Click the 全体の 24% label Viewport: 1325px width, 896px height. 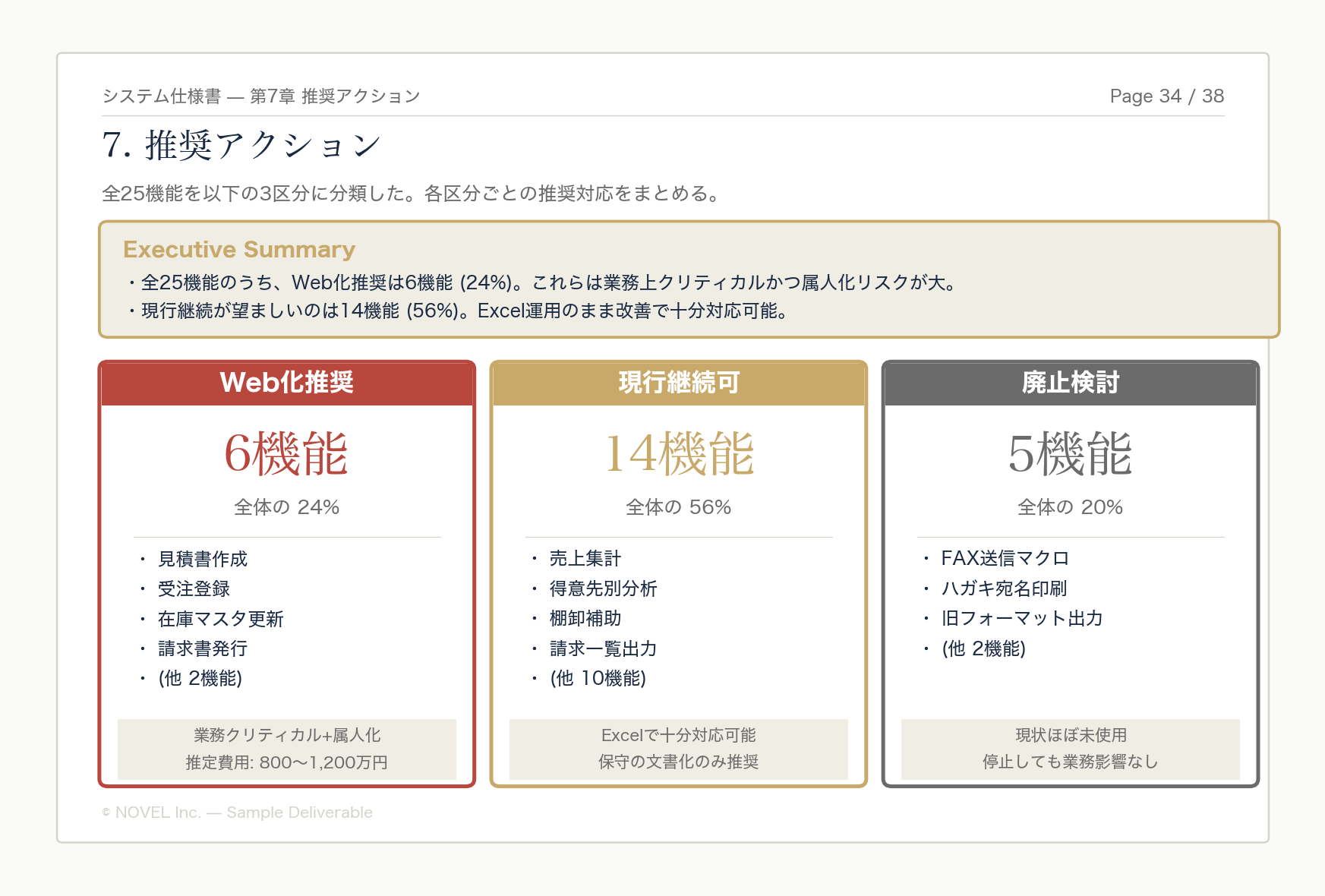click(286, 507)
